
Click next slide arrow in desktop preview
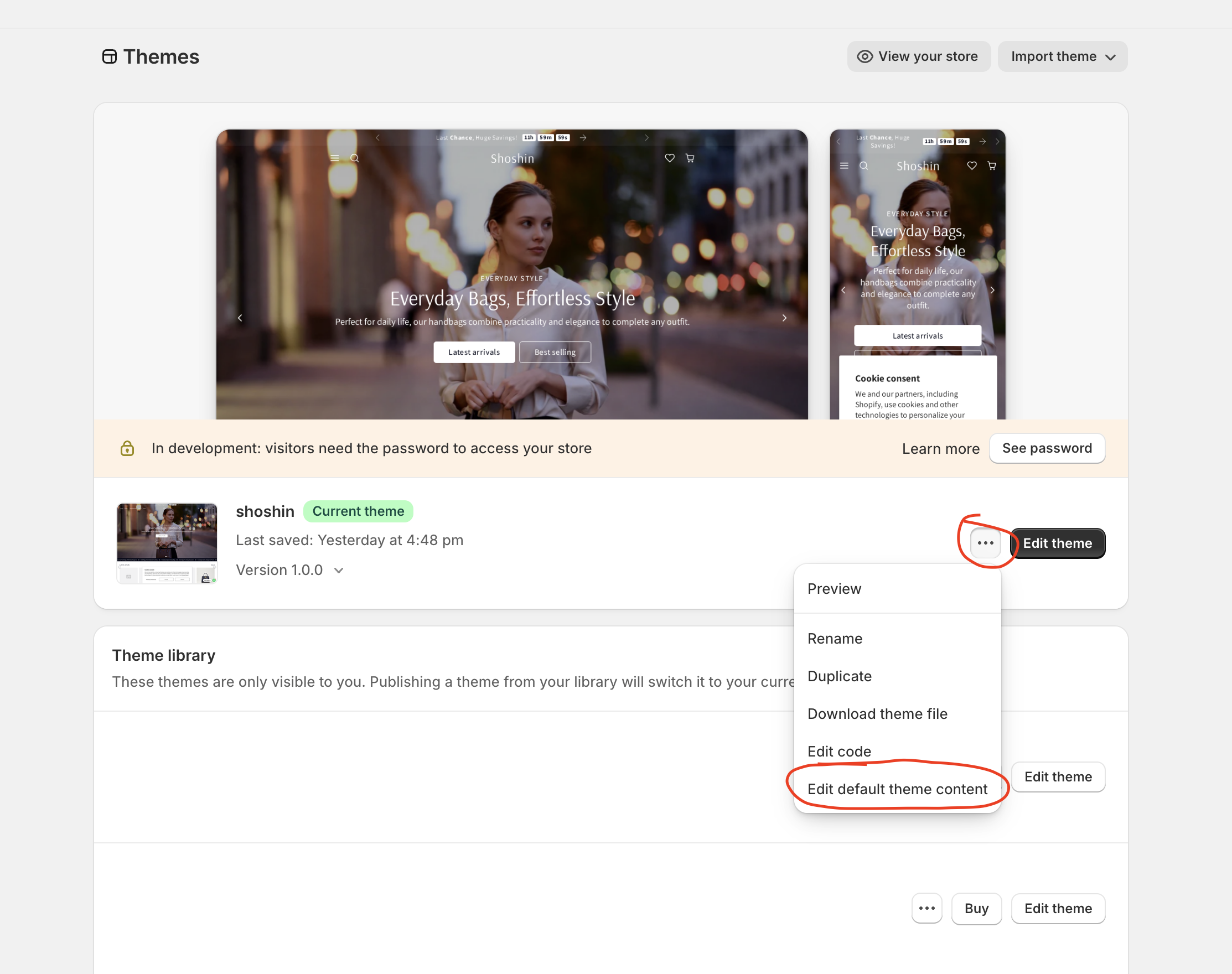[784, 318]
